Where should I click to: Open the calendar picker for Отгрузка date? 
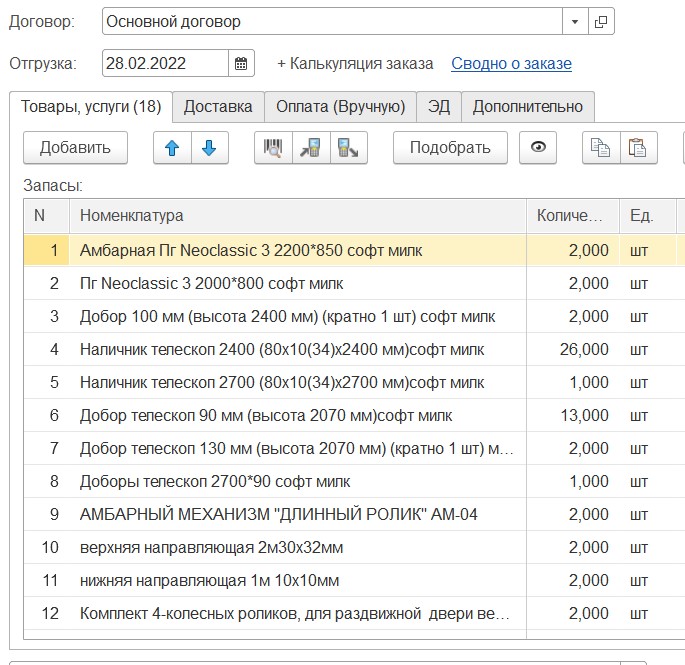pos(241,64)
